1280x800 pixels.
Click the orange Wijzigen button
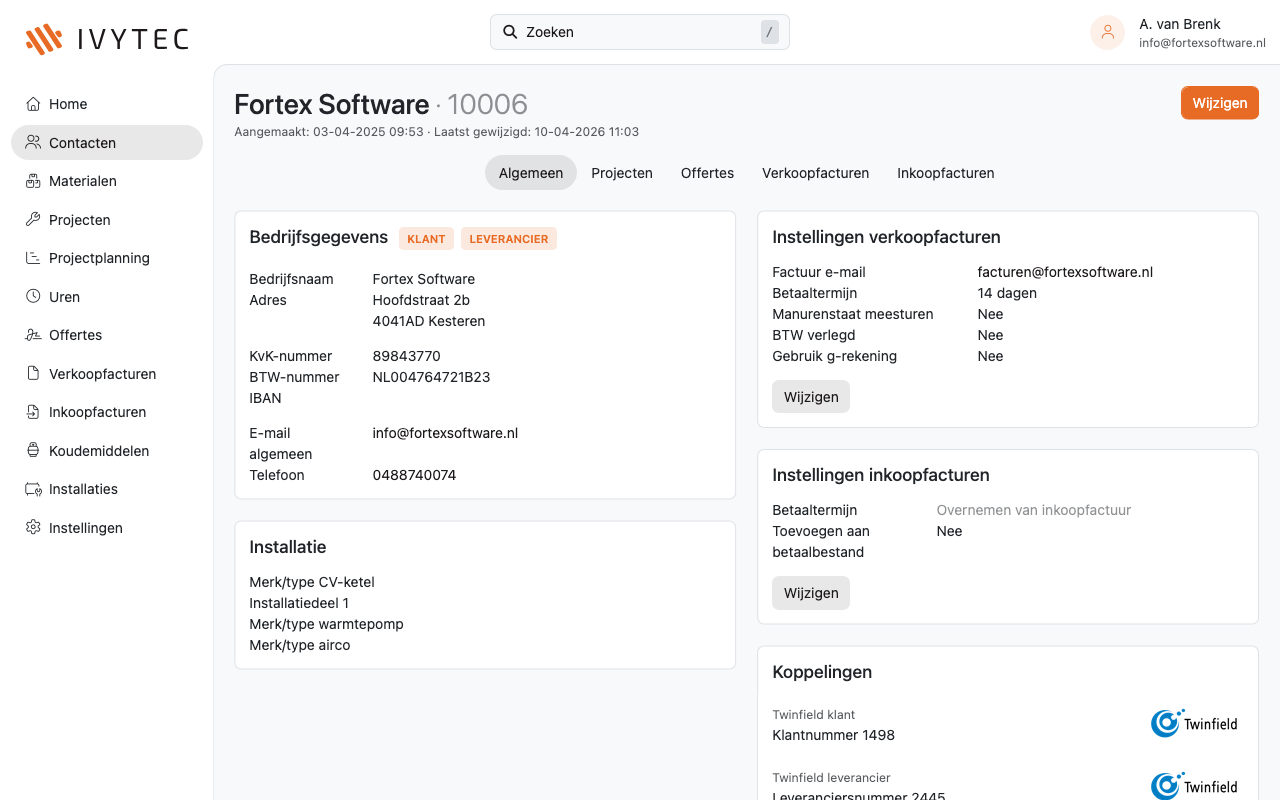pos(1219,102)
